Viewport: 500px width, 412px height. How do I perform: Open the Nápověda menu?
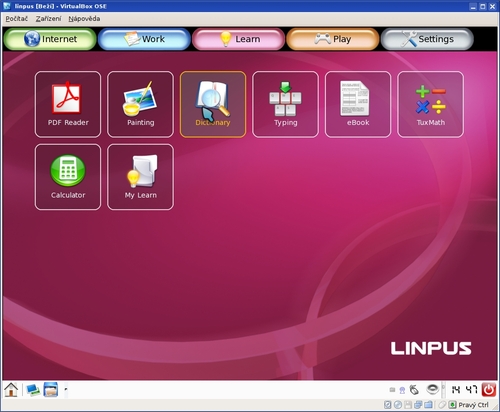(x=84, y=19)
